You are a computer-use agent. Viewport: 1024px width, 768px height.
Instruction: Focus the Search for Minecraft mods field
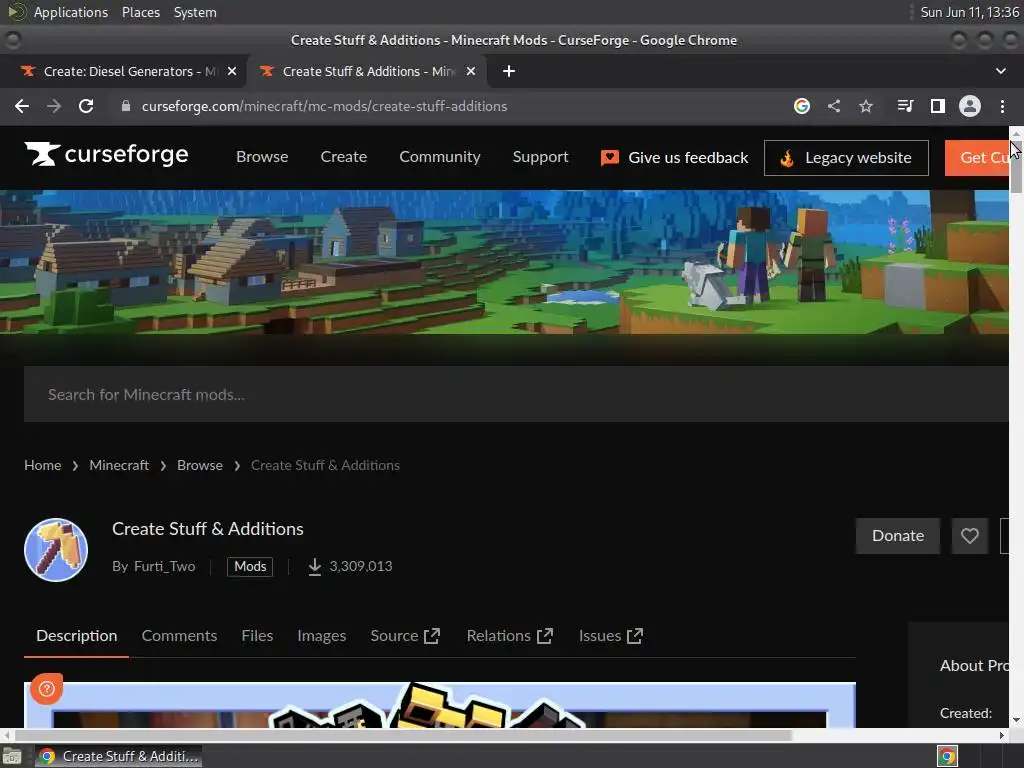(516, 394)
